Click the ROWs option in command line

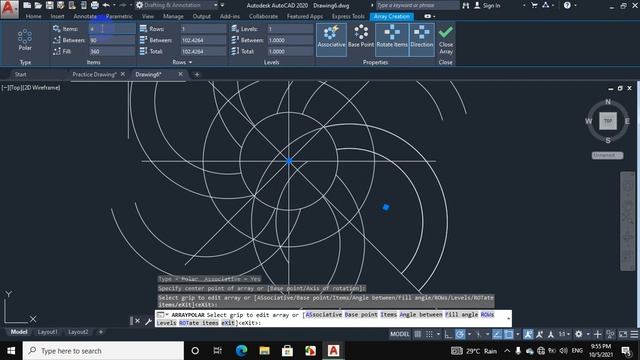(487, 315)
